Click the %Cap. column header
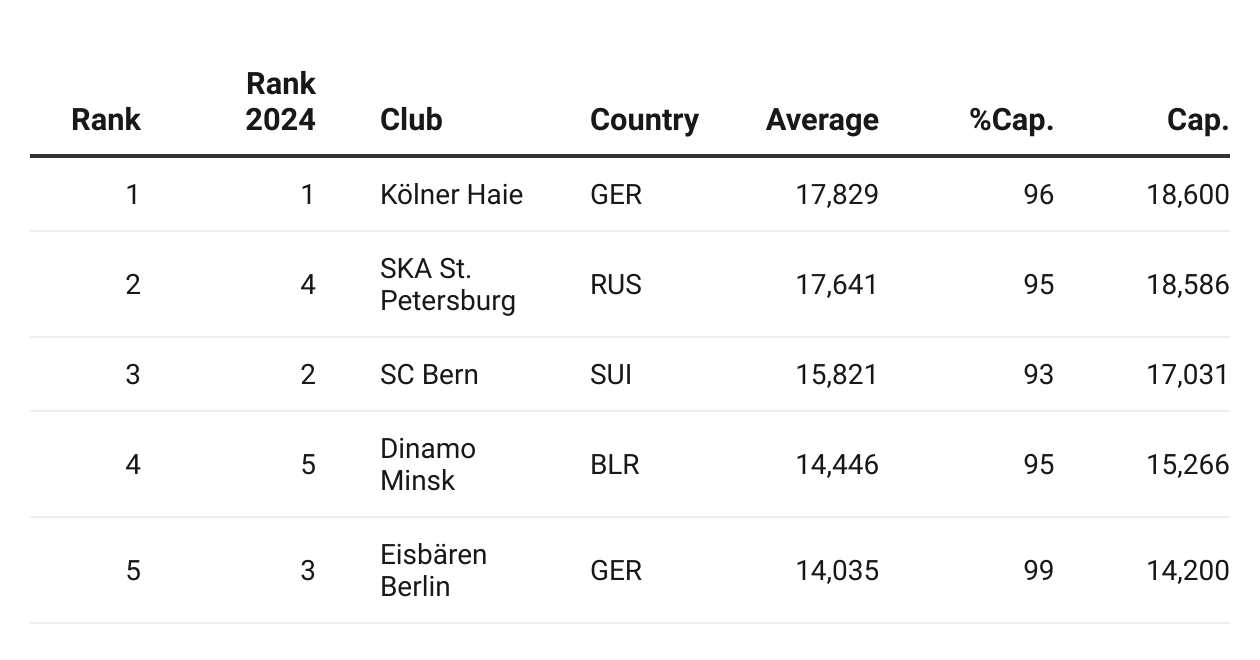Viewport: 1260px width, 660px height. coord(1011,120)
